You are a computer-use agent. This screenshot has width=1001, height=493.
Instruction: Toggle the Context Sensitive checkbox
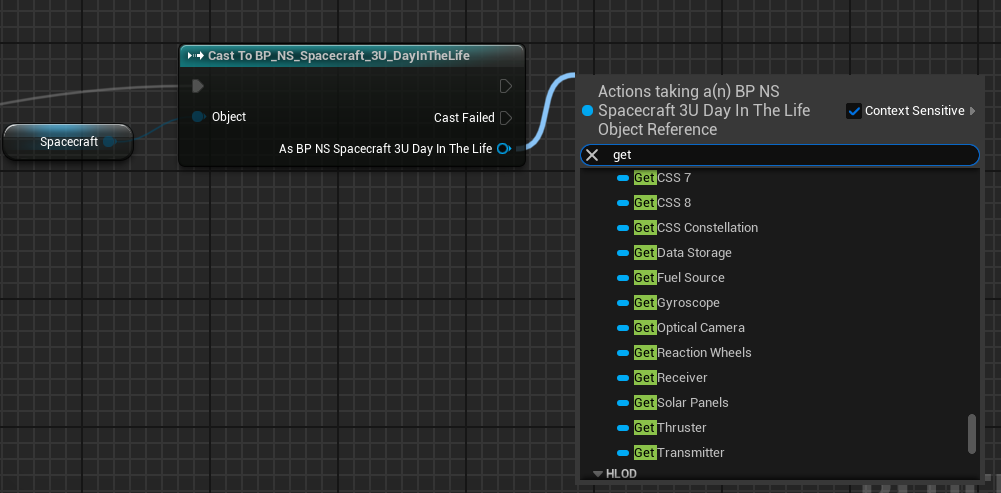pyautogui.click(x=854, y=111)
